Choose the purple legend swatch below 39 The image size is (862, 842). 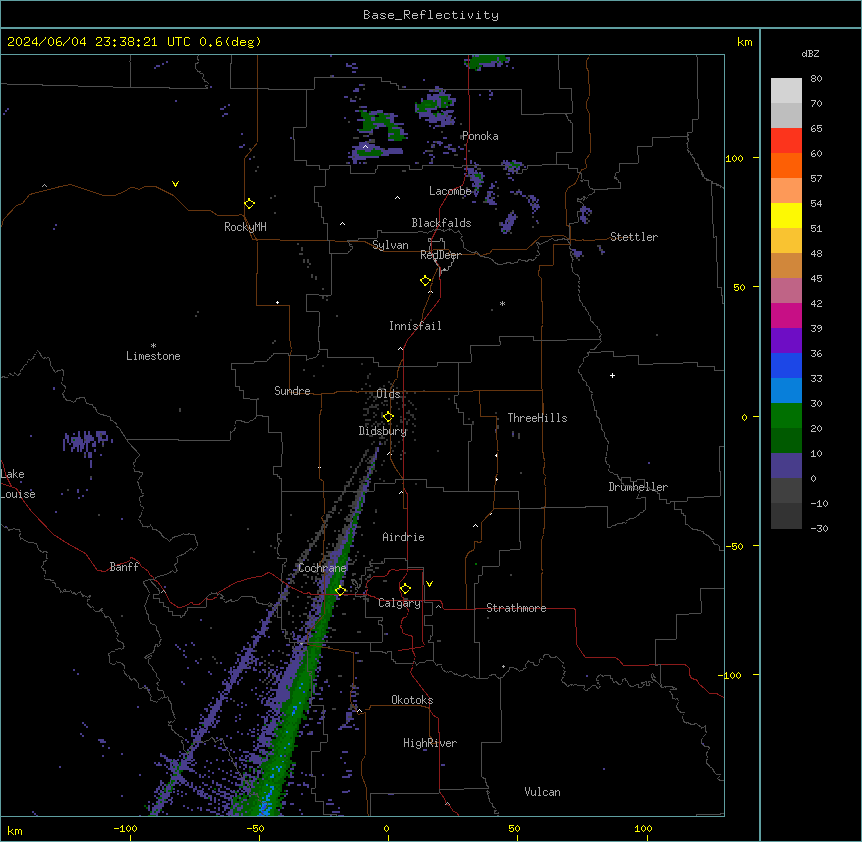click(x=786, y=341)
